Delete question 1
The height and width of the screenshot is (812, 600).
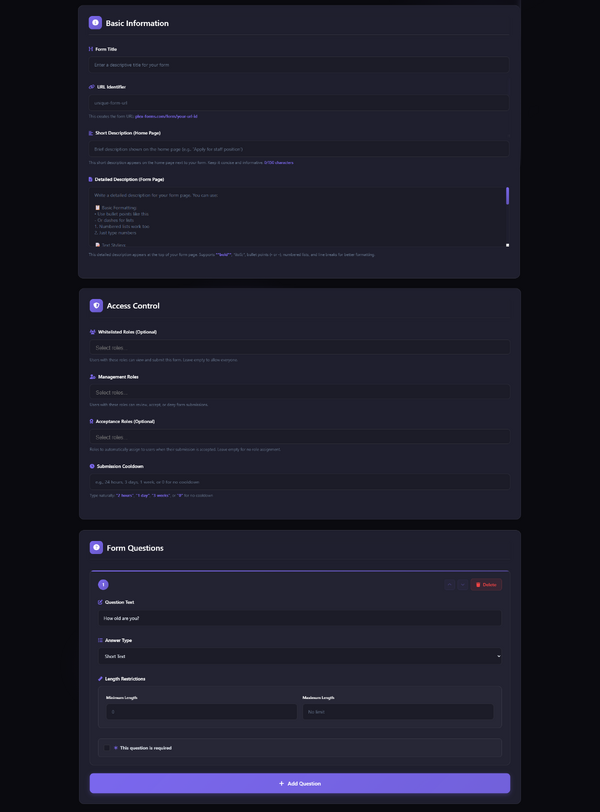[x=486, y=585]
